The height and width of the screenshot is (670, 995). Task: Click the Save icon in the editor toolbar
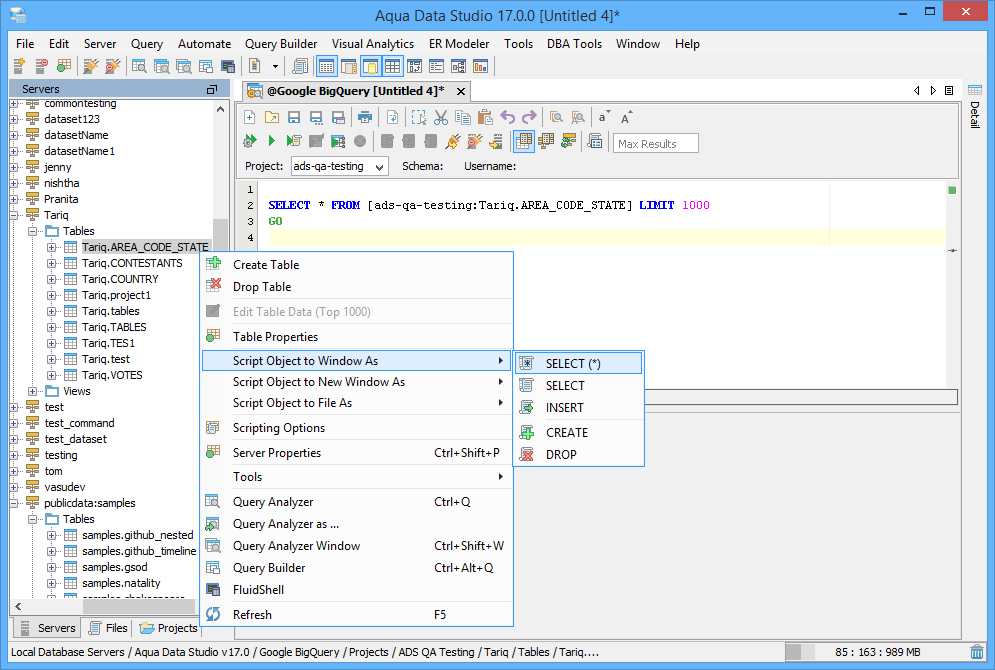pos(294,117)
